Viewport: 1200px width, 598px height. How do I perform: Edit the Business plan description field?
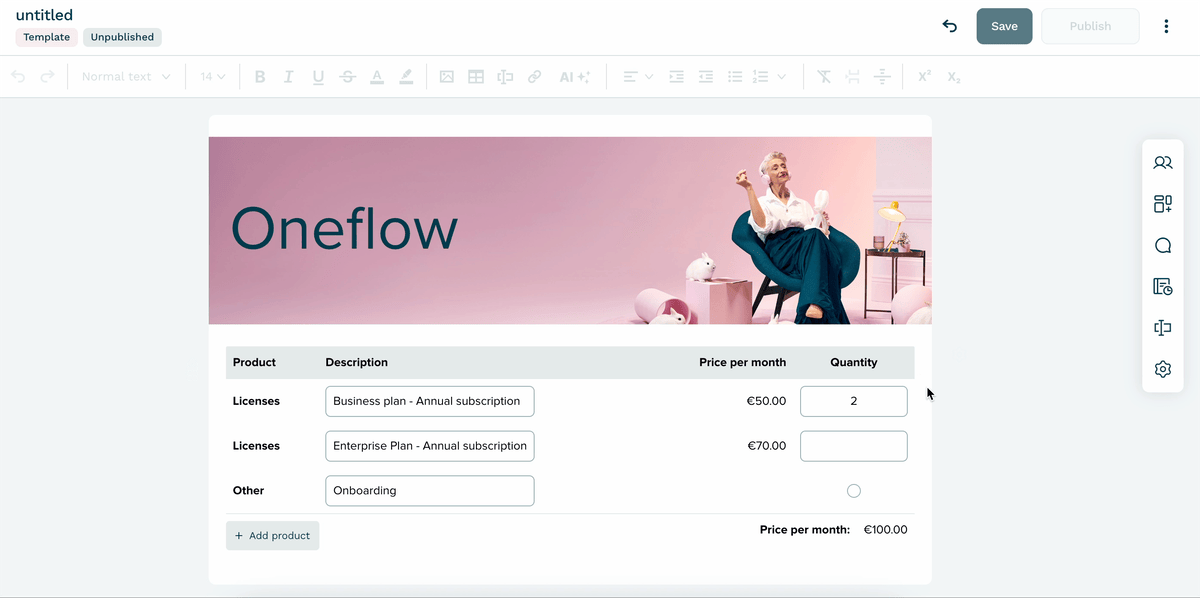tap(430, 401)
